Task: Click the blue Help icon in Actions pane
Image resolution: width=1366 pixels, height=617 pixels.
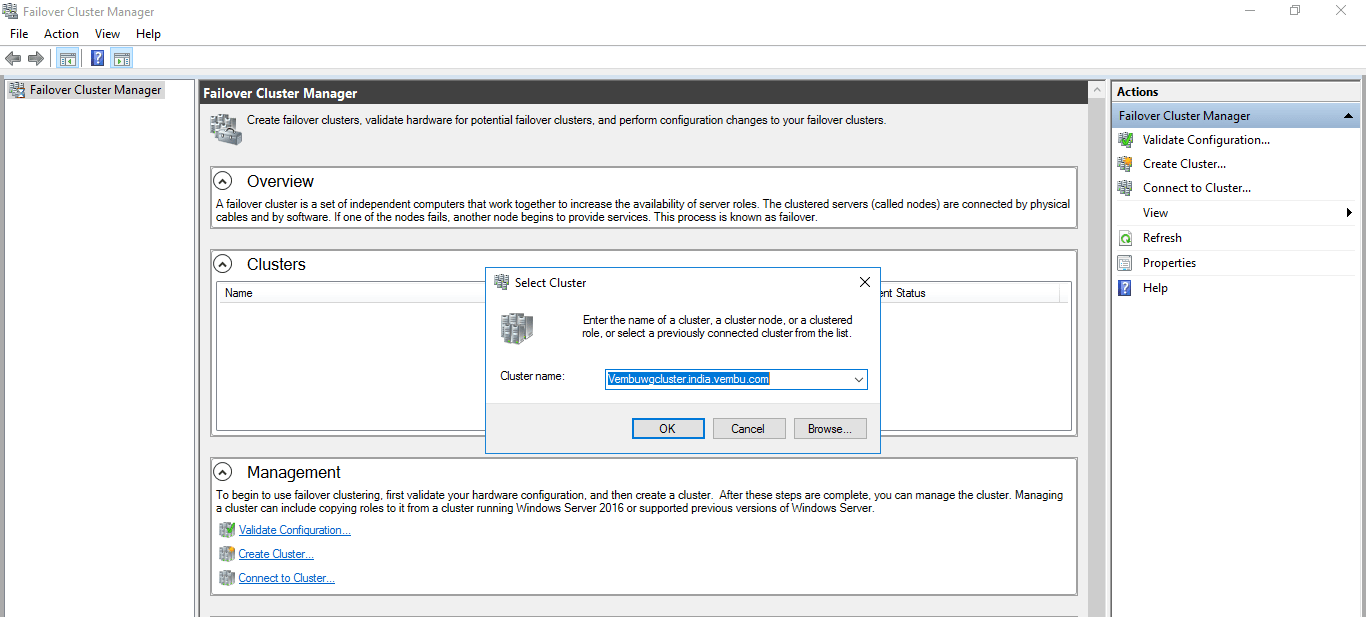Action: coord(1125,288)
